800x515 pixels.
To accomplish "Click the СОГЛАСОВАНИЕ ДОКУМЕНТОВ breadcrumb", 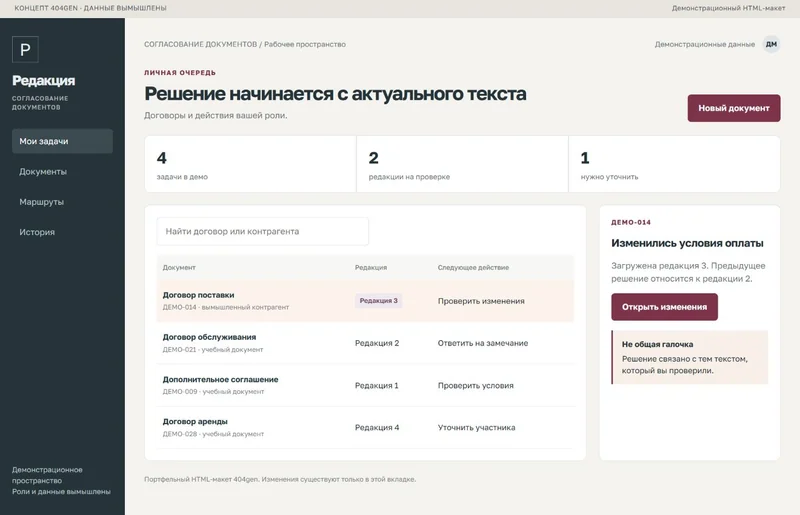I will click(201, 44).
